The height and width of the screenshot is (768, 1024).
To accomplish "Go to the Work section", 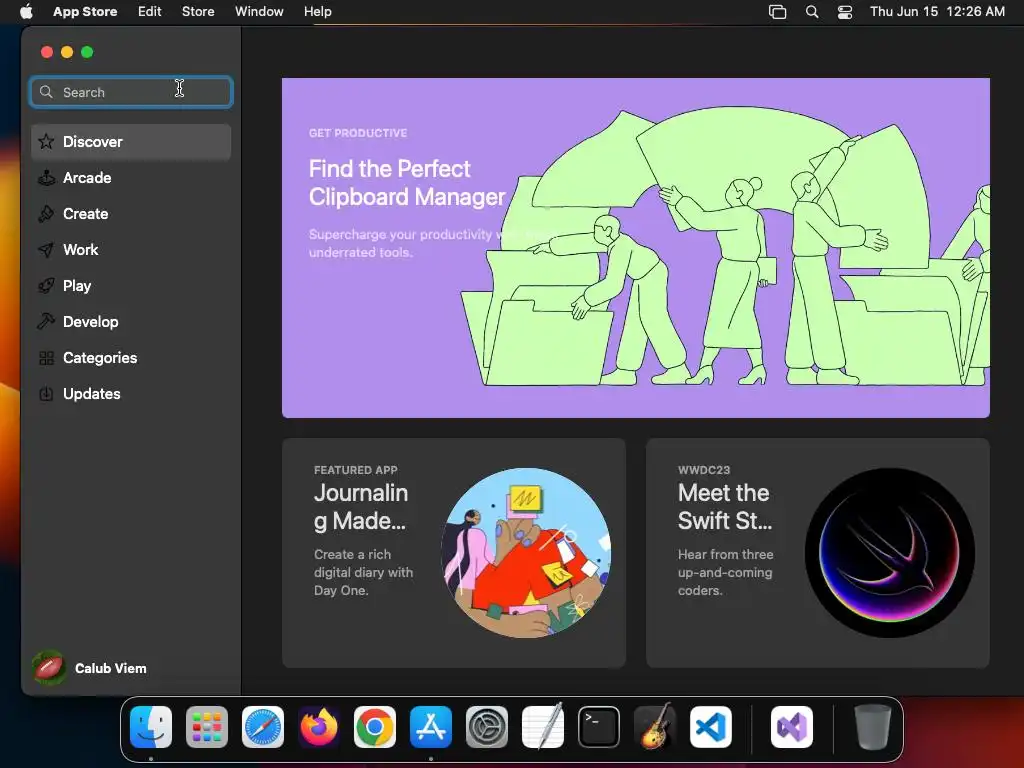I will pos(131,249).
